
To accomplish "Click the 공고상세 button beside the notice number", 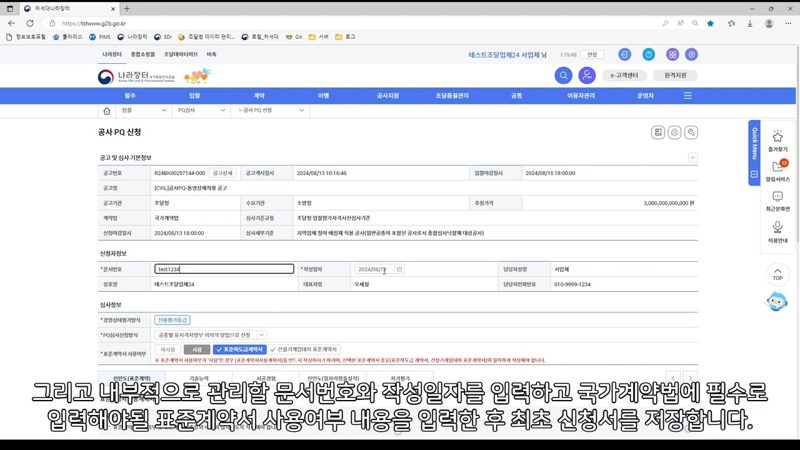I will pos(222,173).
